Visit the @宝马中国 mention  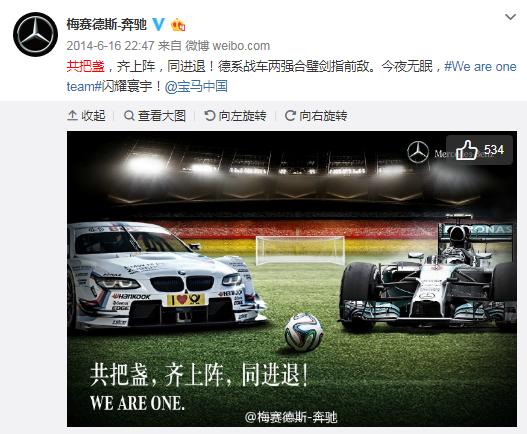pos(196,86)
